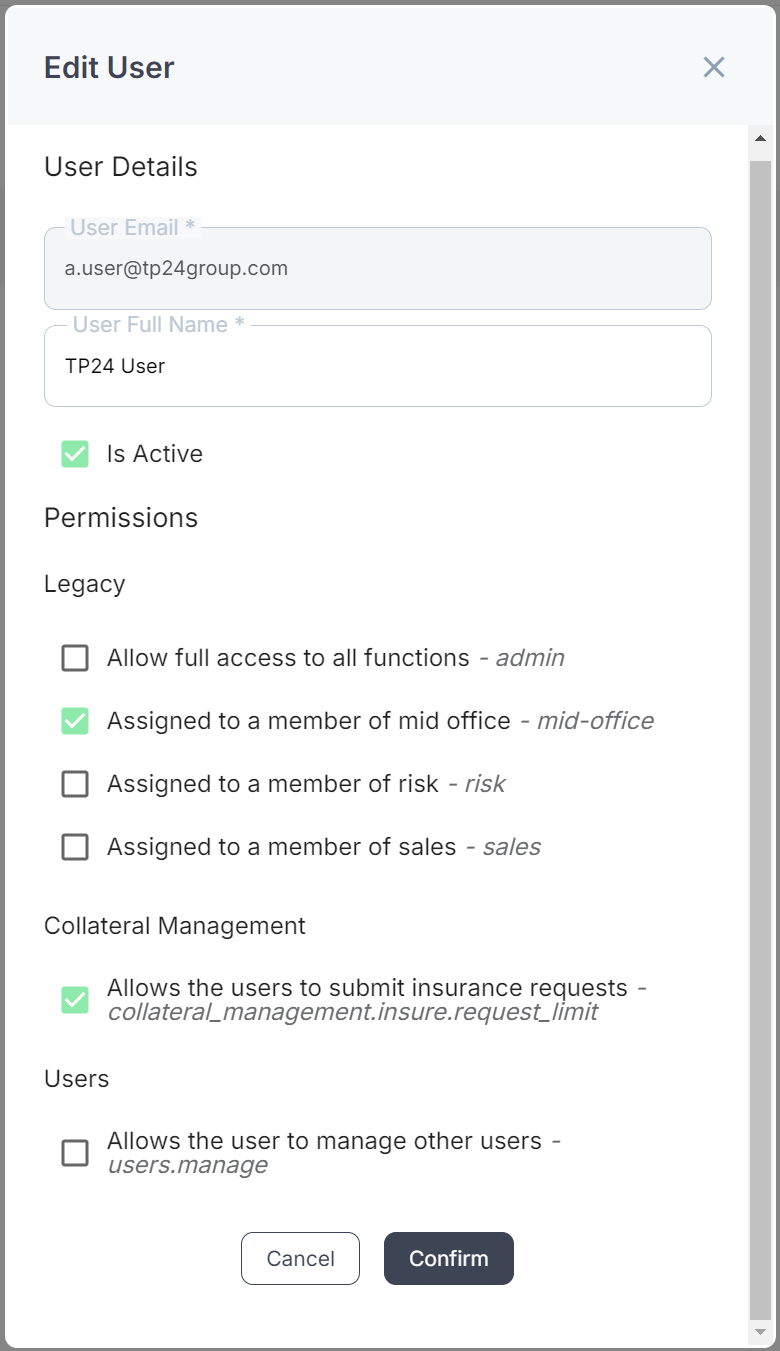Click the greyed-out User Email field
This screenshot has width=780, height=1351.
pos(378,268)
